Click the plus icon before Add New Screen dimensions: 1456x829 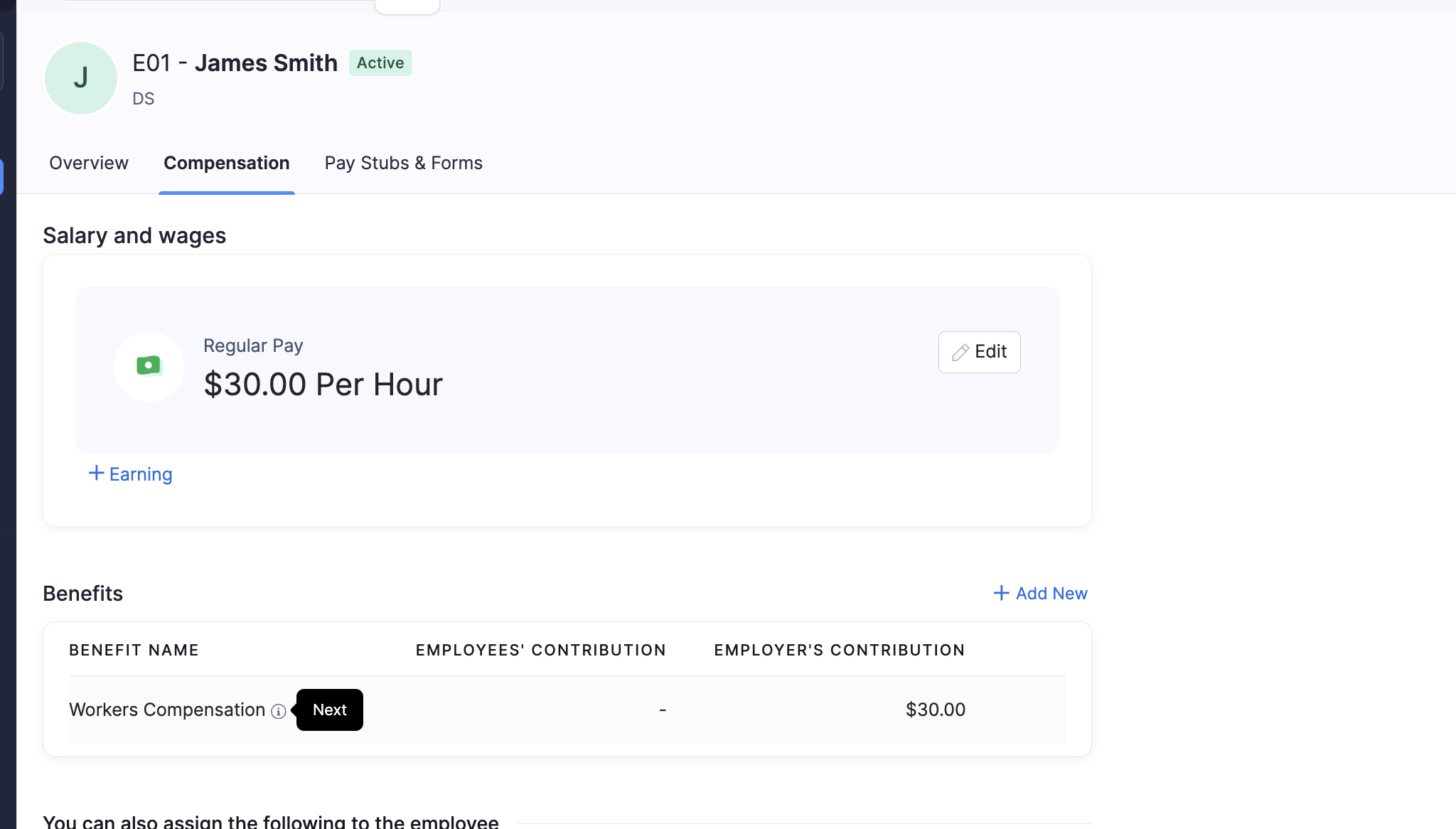click(x=1001, y=593)
